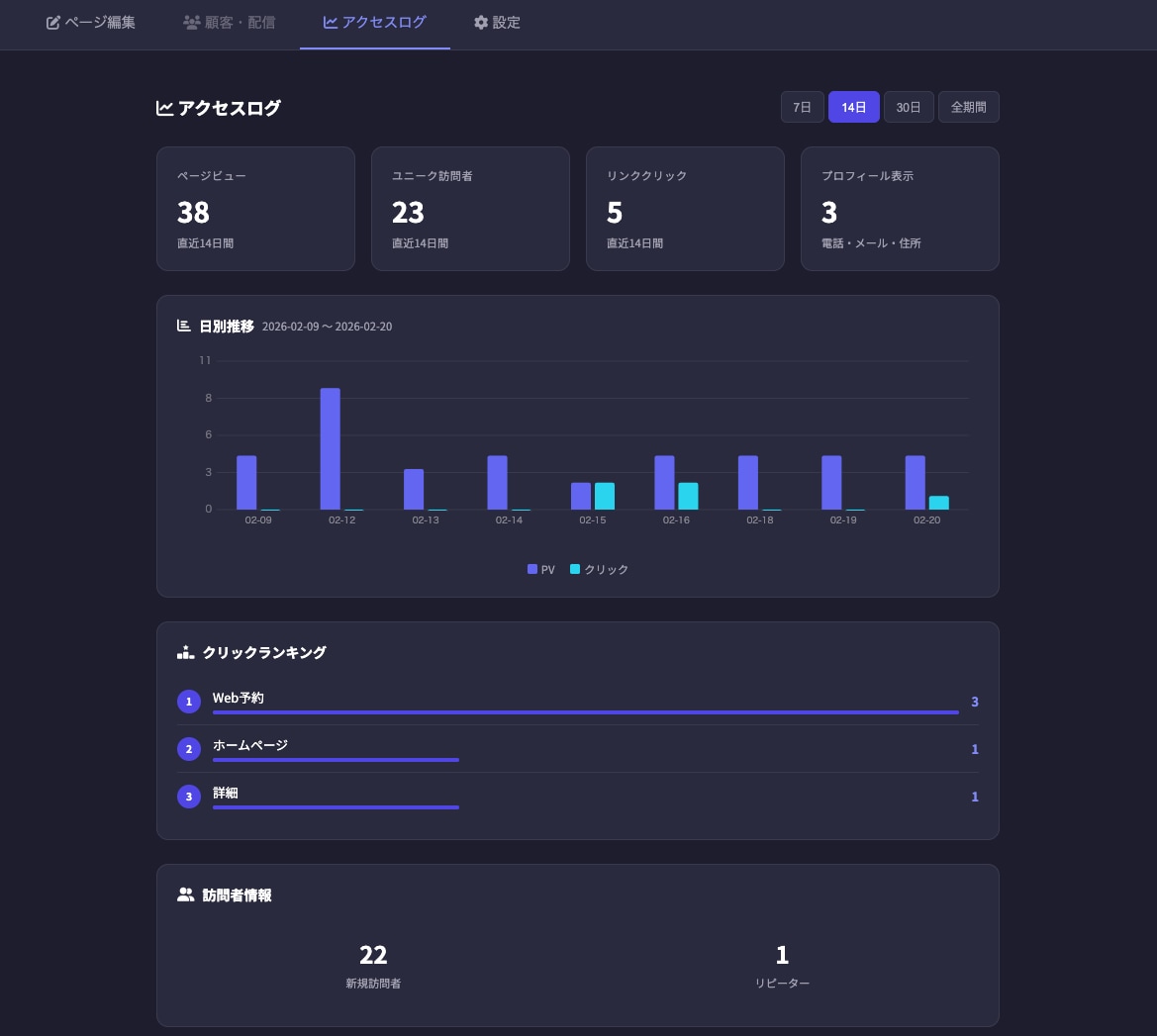Click the ホームページ ranking label
The height and width of the screenshot is (1036, 1157).
click(250, 745)
